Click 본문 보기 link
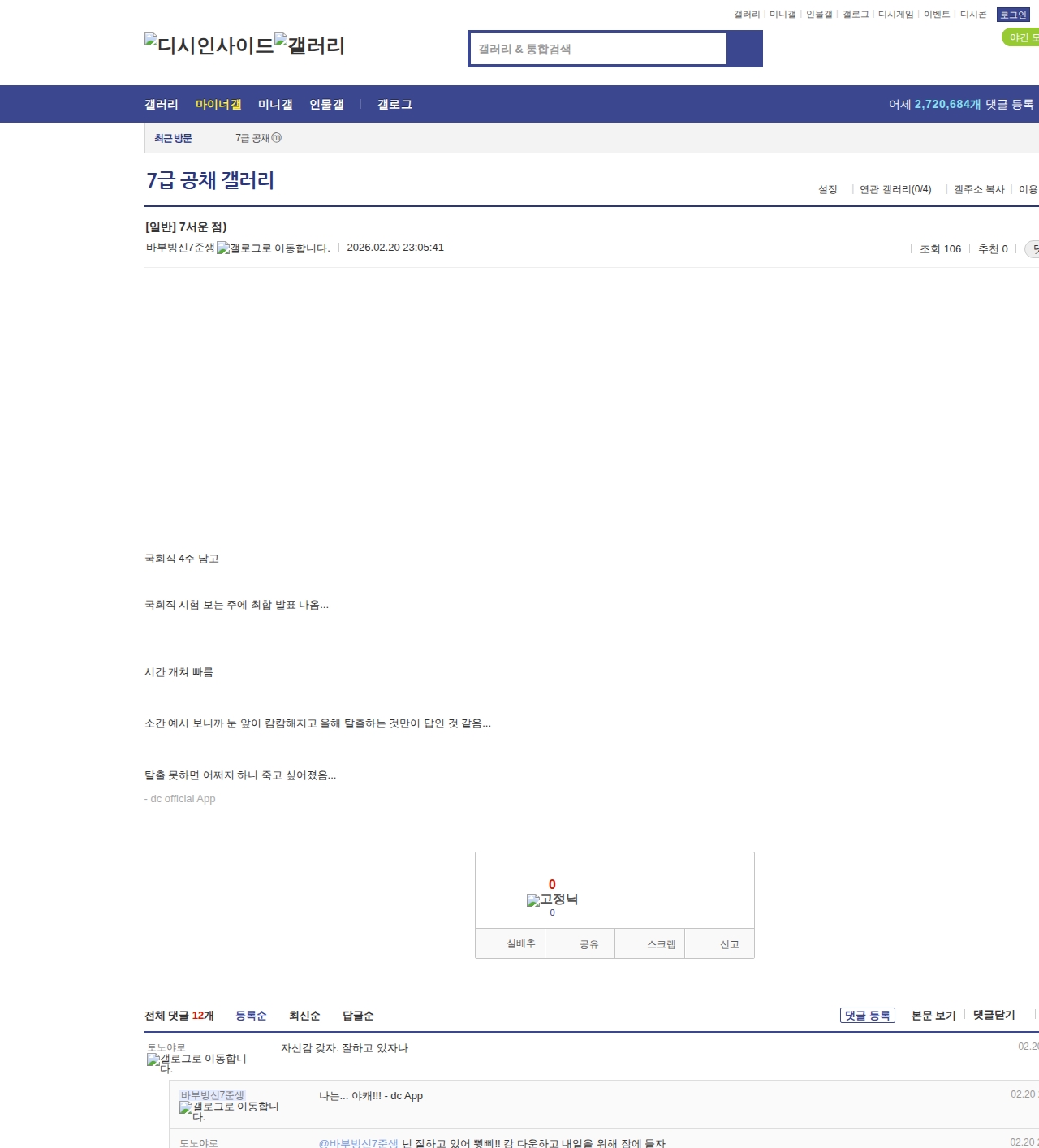Image resolution: width=1039 pixels, height=1148 pixels. 933,1016
